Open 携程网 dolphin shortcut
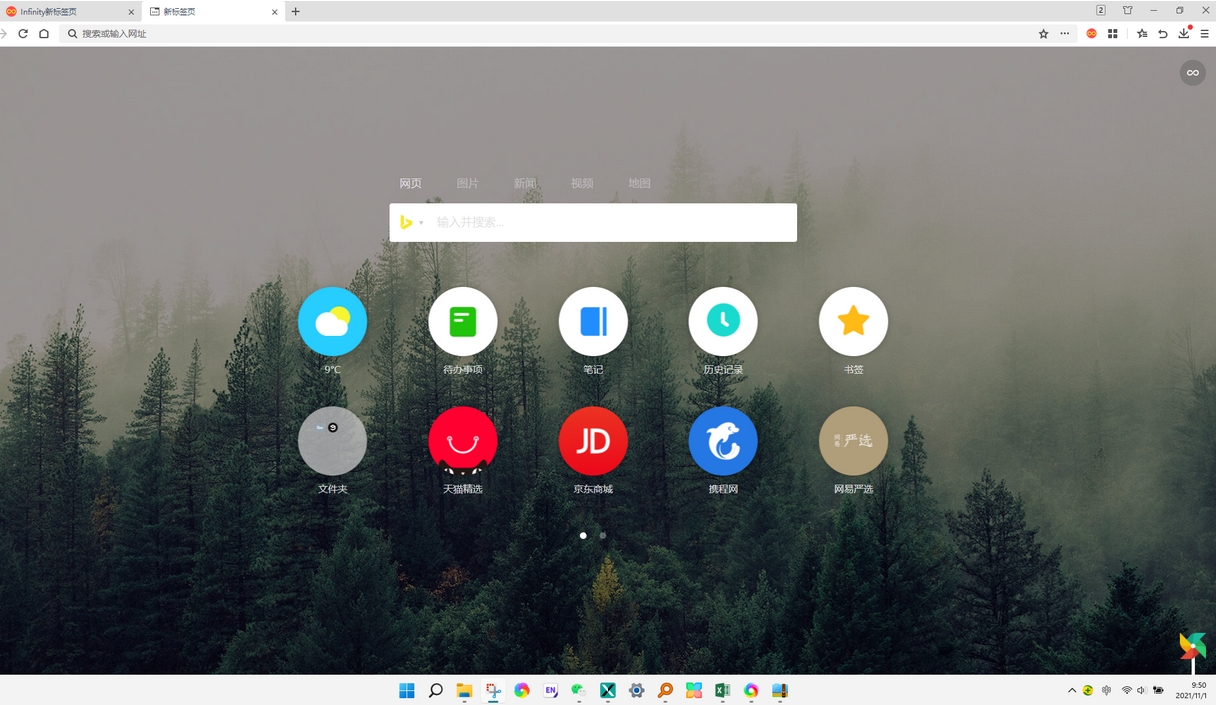1216x705 pixels. (723, 441)
